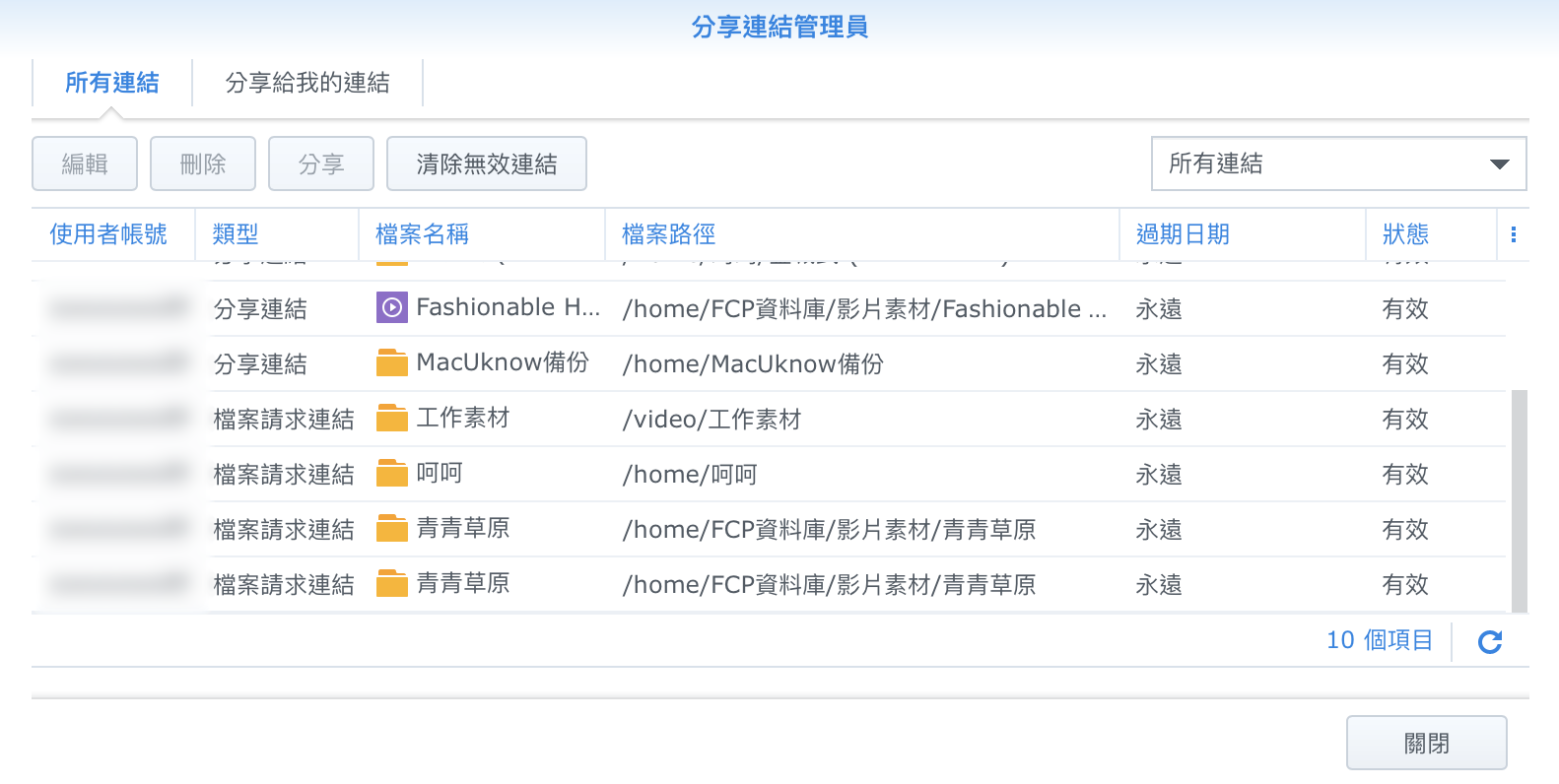
Task: Click the 類型 column header
Action: pyautogui.click(x=236, y=234)
